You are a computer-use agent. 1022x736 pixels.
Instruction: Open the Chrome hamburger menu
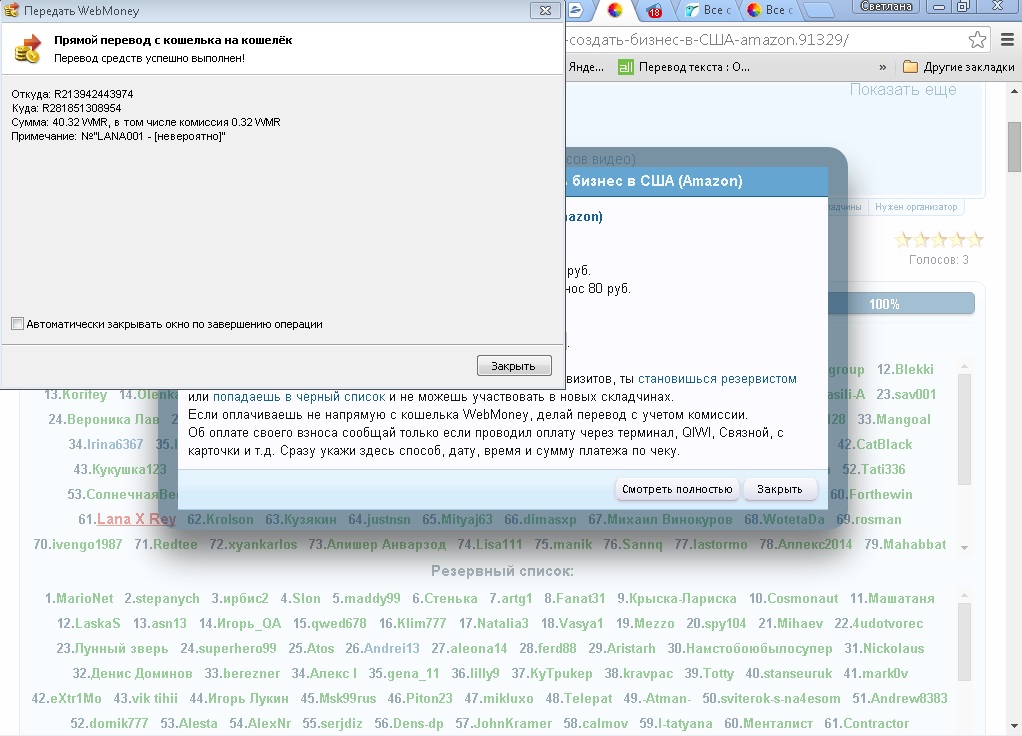click(x=1007, y=40)
